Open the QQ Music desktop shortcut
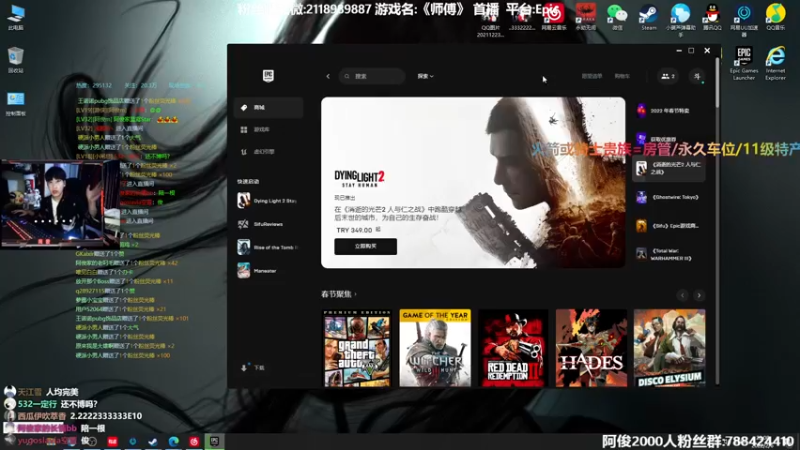 (775, 17)
